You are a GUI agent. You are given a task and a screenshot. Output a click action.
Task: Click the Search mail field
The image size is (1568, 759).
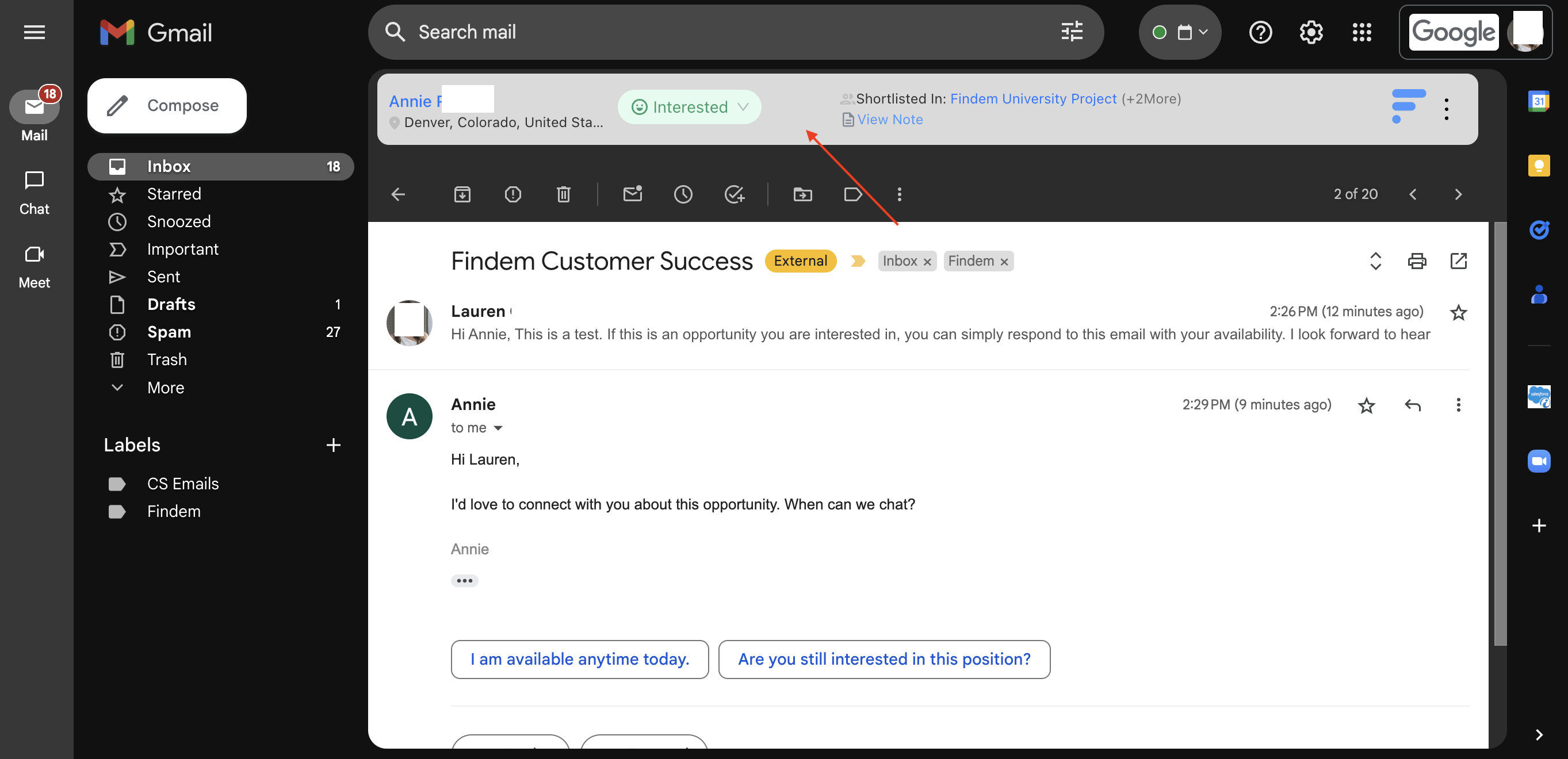[735, 32]
